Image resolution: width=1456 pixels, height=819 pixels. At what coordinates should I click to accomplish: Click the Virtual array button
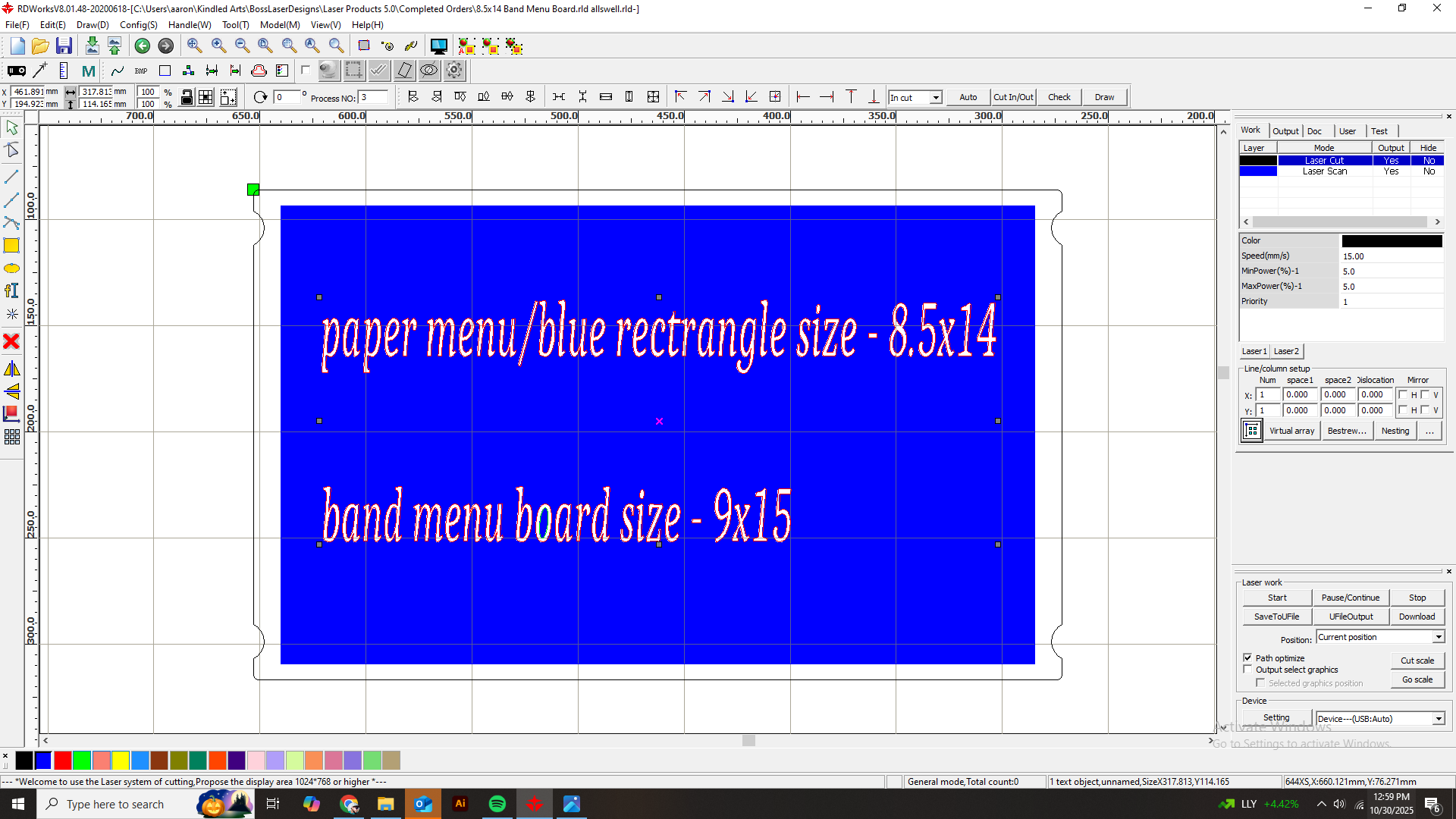pos(1291,431)
